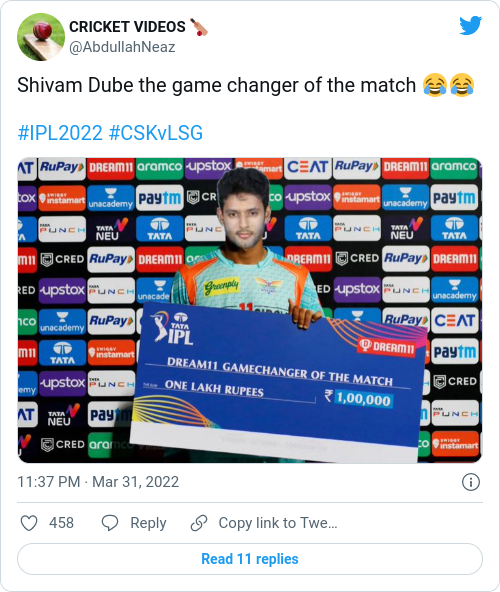
Task: Open the embedded tweet photo
Action: point(250,310)
